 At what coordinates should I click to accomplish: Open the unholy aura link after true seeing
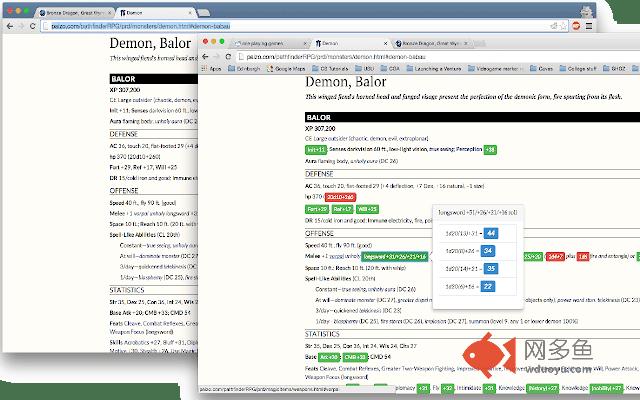coord(382,289)
